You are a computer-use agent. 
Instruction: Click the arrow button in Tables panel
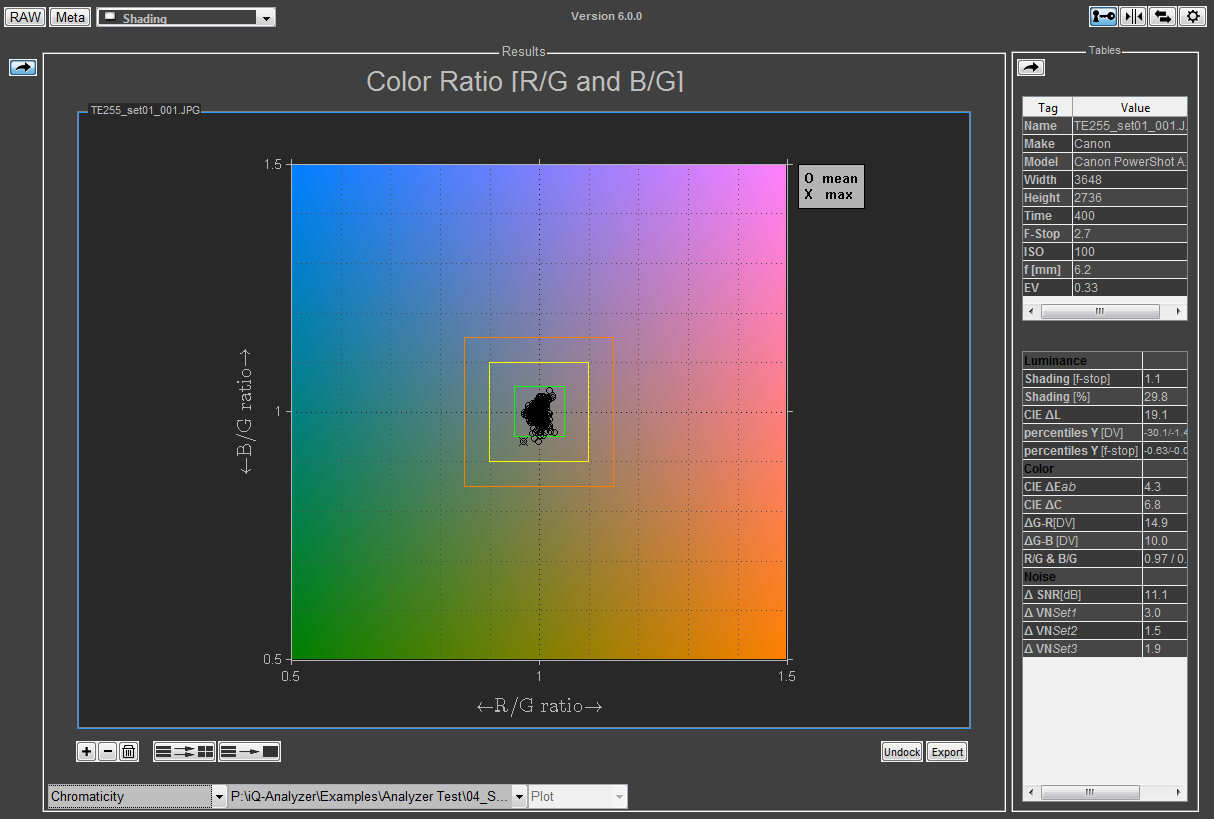click(1031, 67)
